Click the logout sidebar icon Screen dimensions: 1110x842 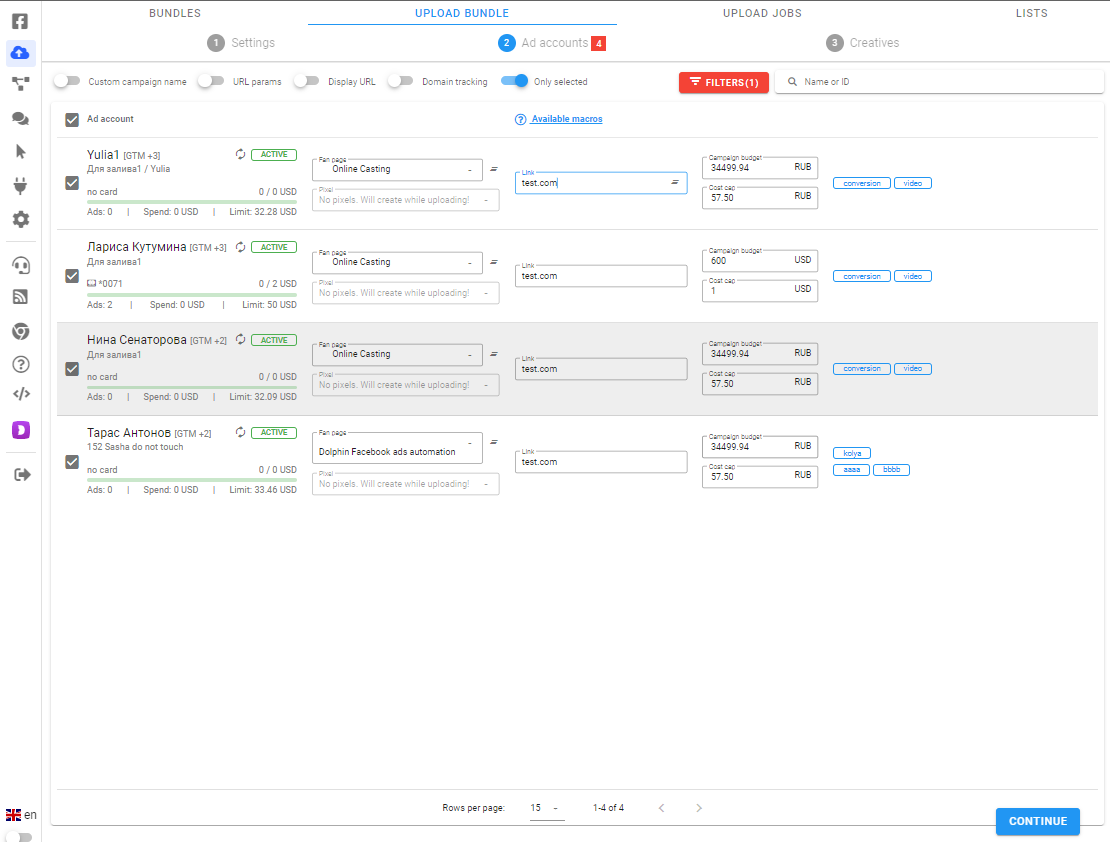[22, 474]
